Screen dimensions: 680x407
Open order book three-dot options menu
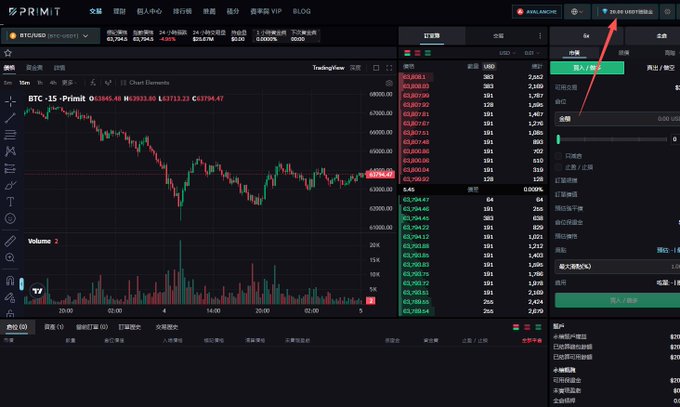tap(540, 36)
